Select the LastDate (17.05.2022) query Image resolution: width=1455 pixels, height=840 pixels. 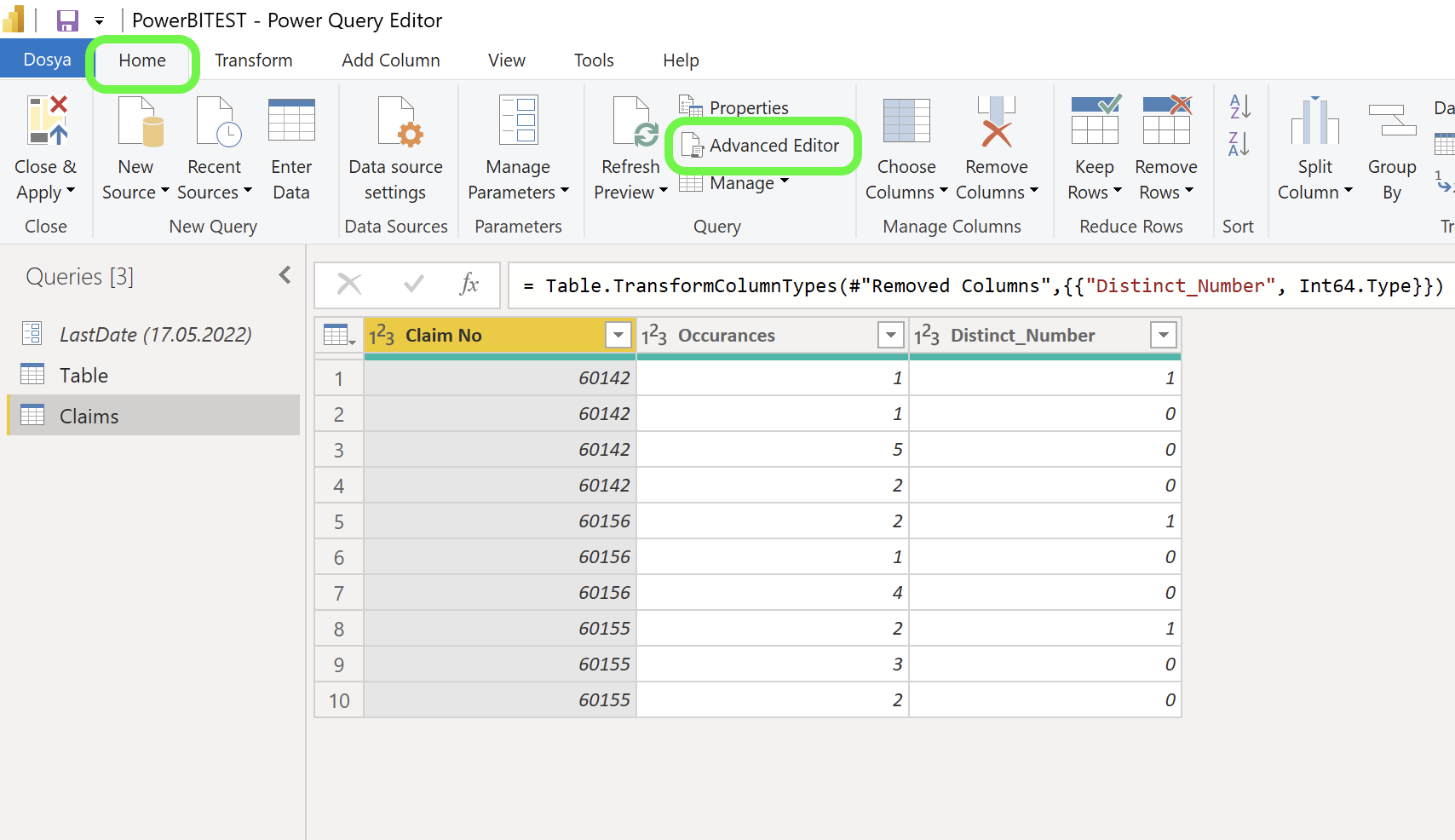point(153,334)
